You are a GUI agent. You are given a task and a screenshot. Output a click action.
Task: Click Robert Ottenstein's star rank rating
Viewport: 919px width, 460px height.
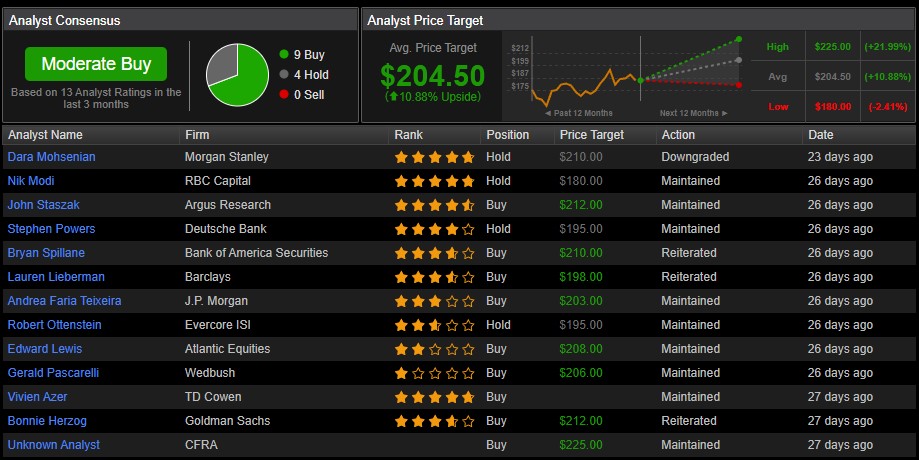[434, 325]
